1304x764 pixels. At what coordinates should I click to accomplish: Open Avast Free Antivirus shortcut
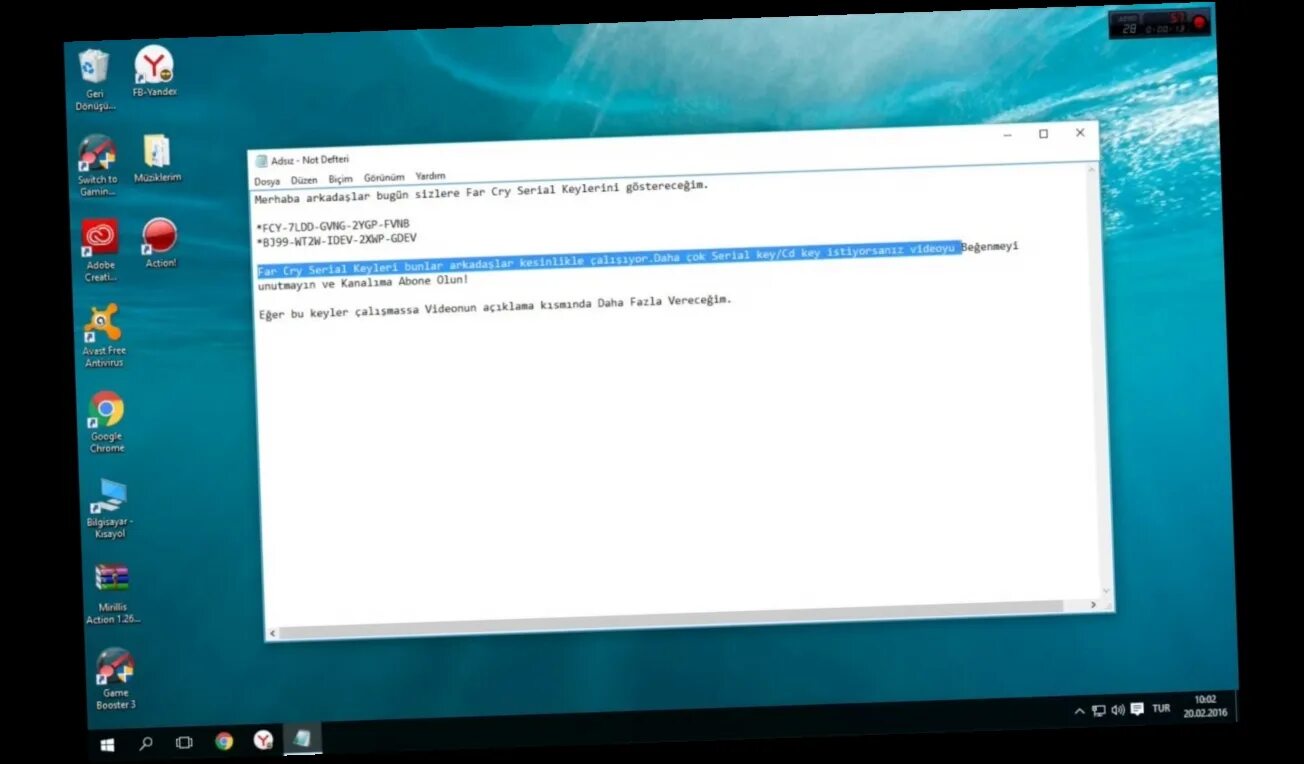click(x=103, y=336)
